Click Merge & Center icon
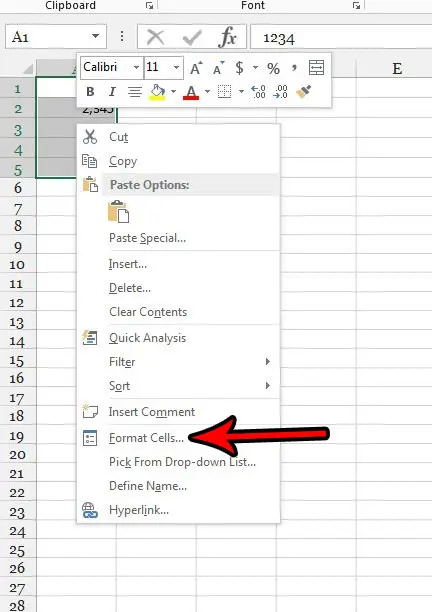This screenshot has height=612, width=432. [x=316, y=68]
